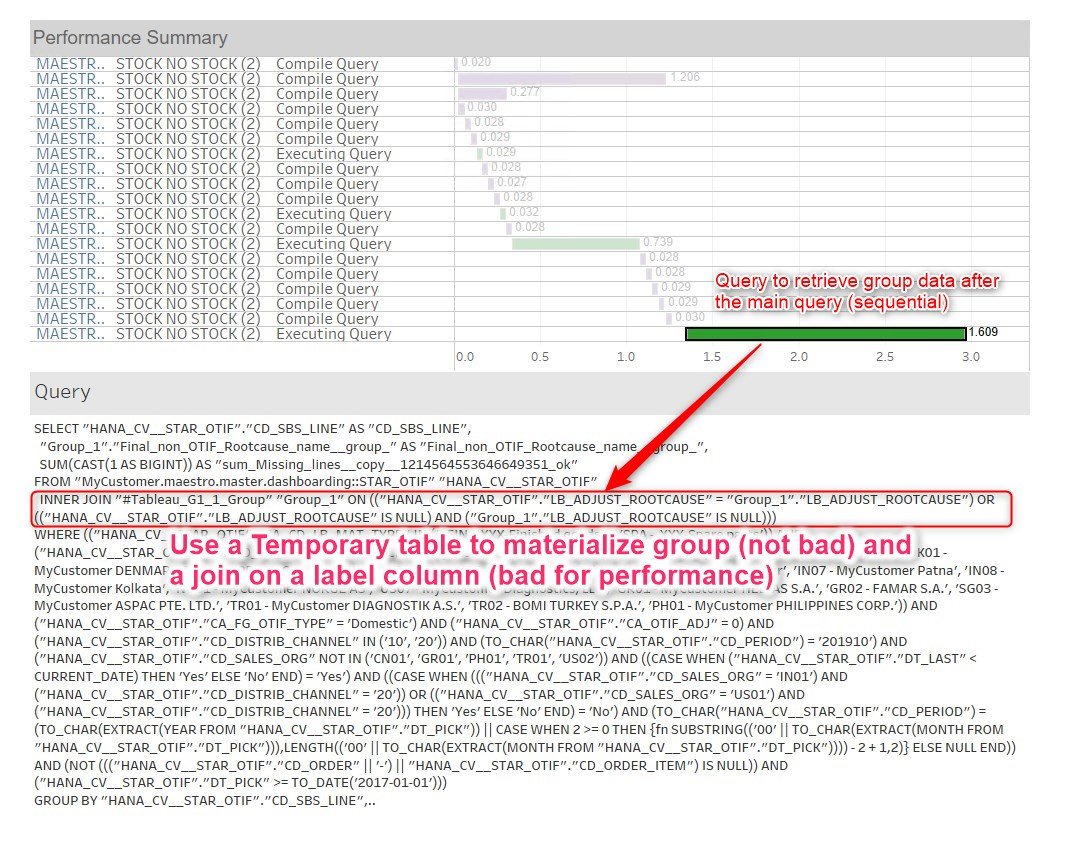This screenshot has width=1066, height=849.
Task: Click the INNER JOIN highlighted query text
Action: coord(522,508)
